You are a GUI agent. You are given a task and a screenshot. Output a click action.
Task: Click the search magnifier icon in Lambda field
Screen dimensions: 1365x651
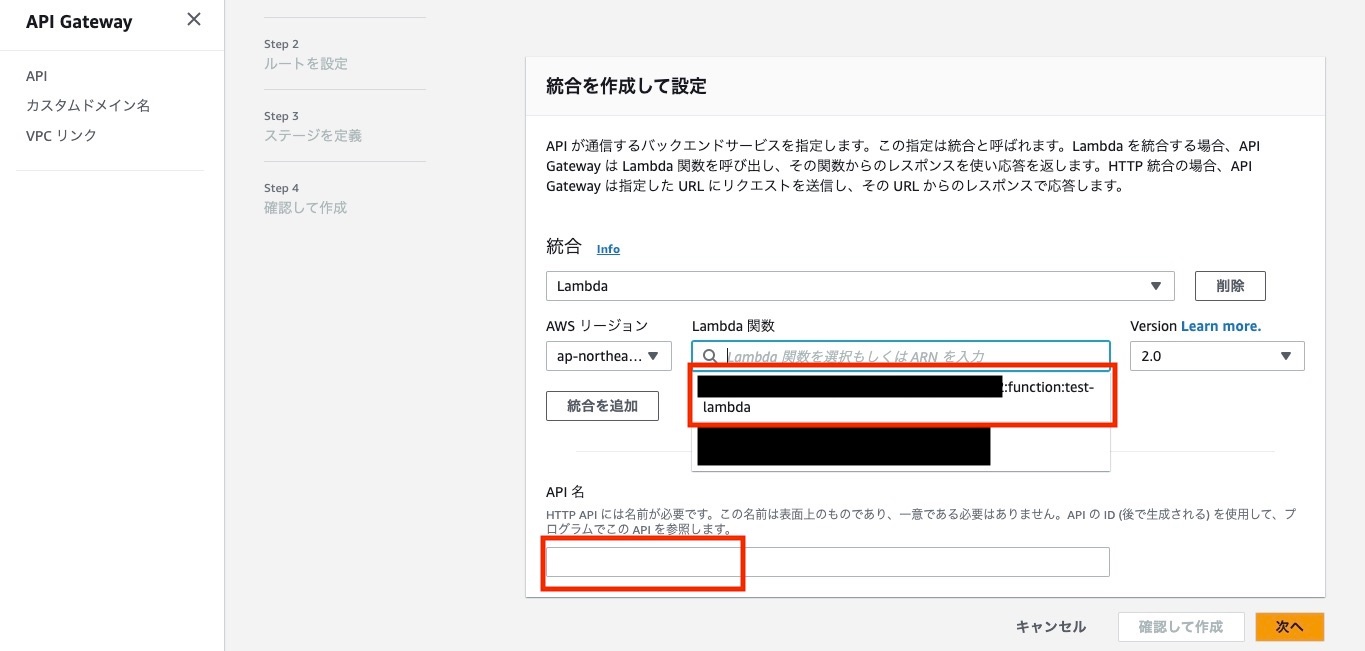point(710,356)
